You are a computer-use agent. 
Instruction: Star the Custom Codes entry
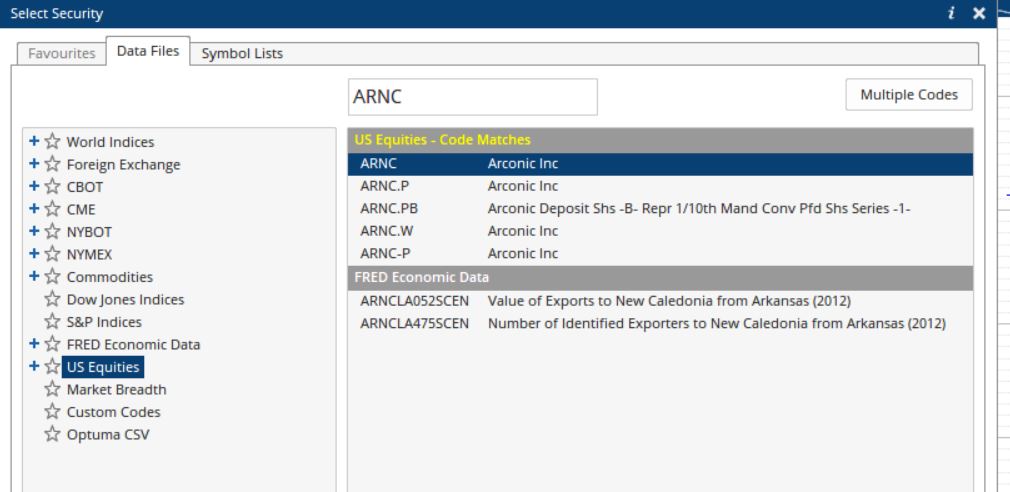pos(52,412)
